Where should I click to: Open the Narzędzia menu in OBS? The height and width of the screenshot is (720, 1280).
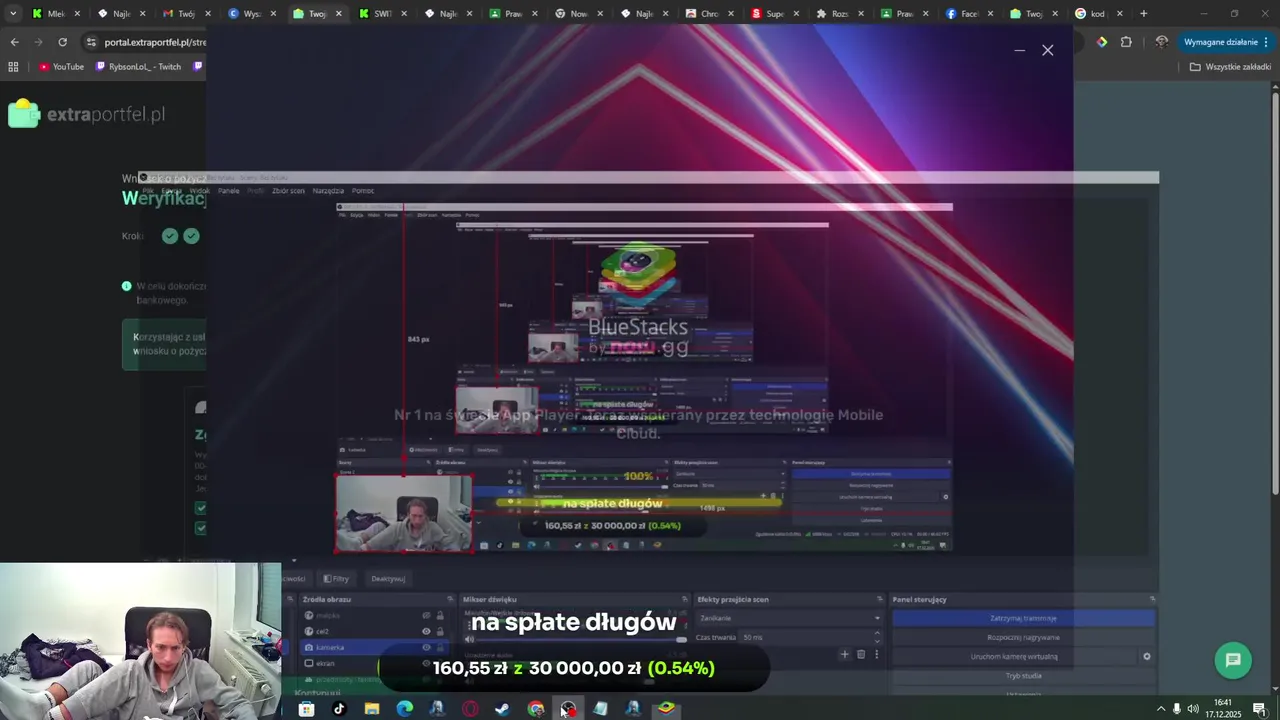pyautogui.click(x=328, y=191)
